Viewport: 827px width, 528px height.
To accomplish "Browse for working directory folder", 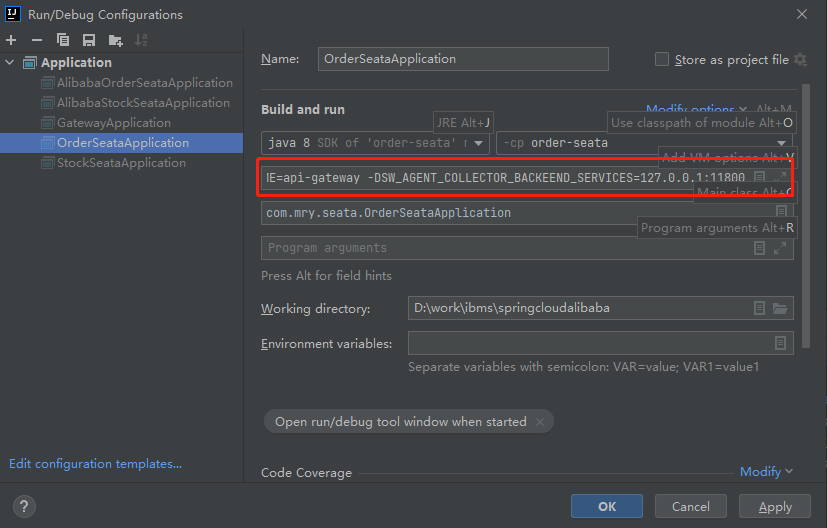I will pos(780,308).
